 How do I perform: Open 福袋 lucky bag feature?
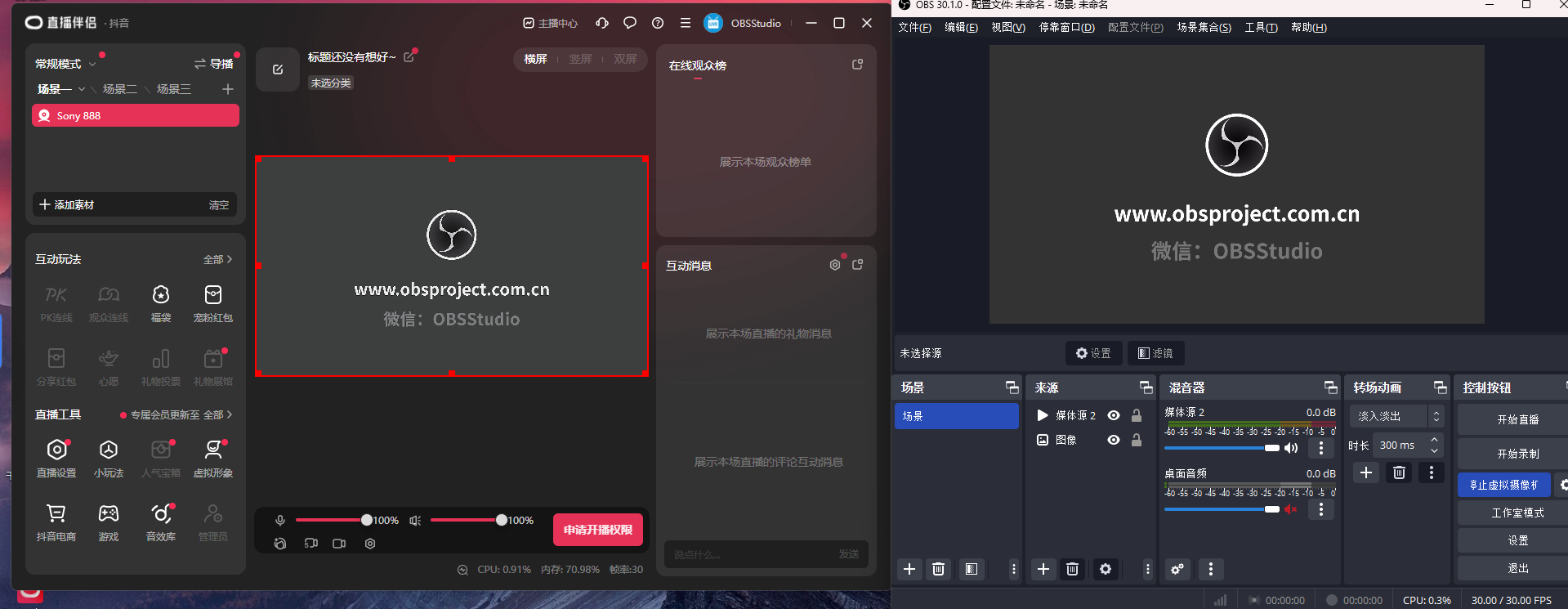(161, 303)
